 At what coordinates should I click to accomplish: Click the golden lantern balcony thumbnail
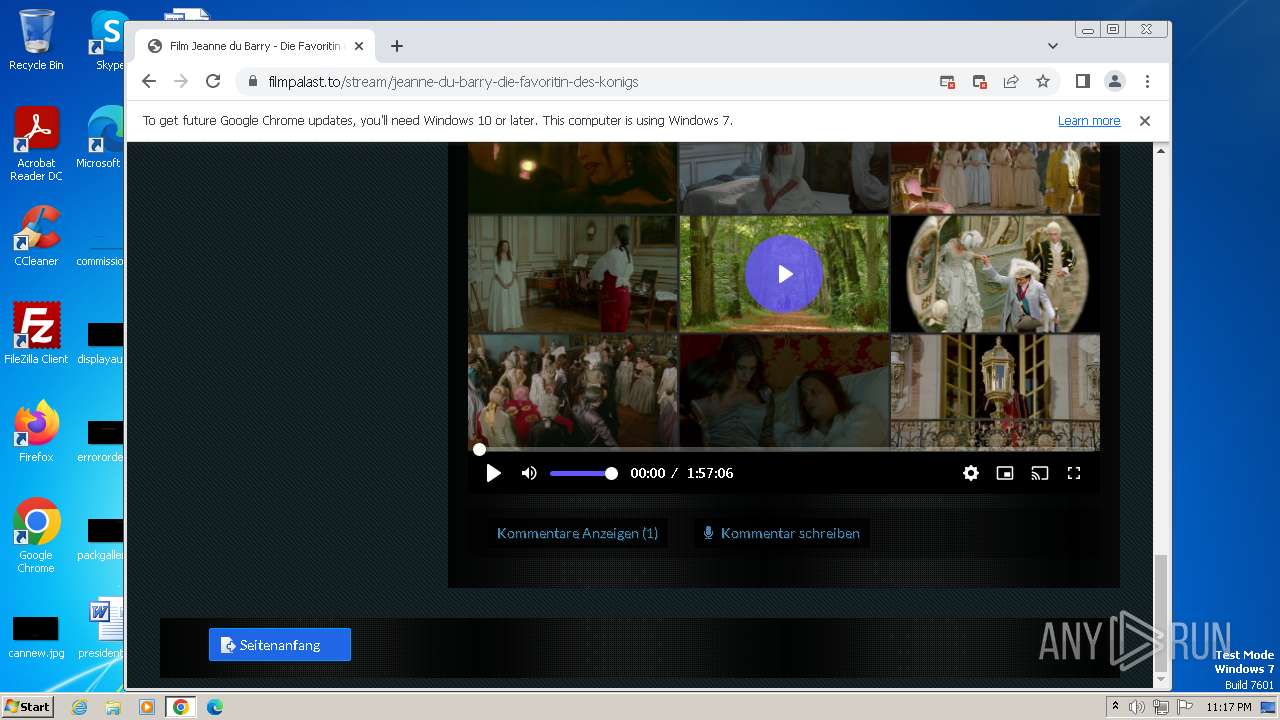tap(995, 391)
